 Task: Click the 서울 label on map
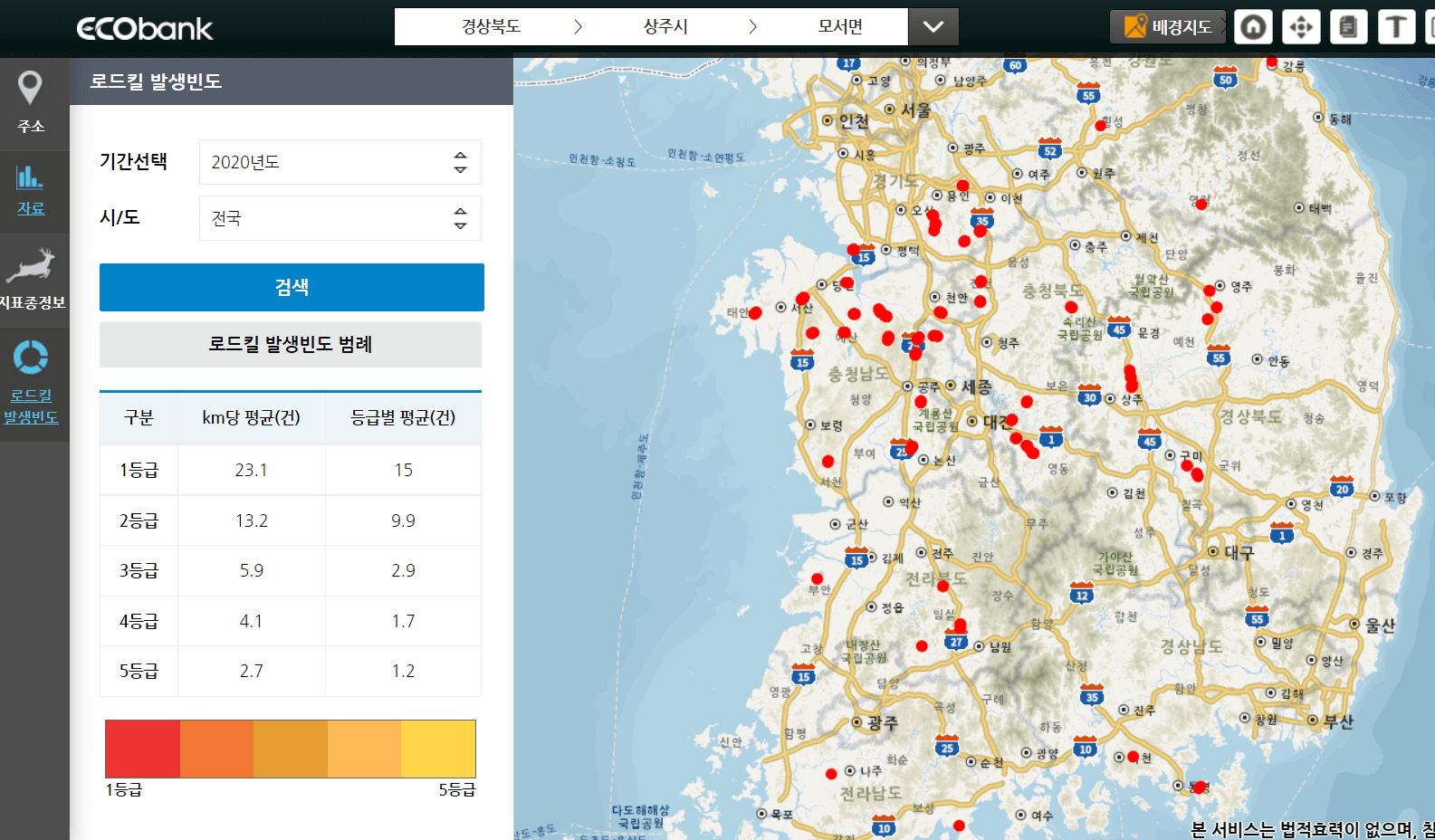(915, 110)
